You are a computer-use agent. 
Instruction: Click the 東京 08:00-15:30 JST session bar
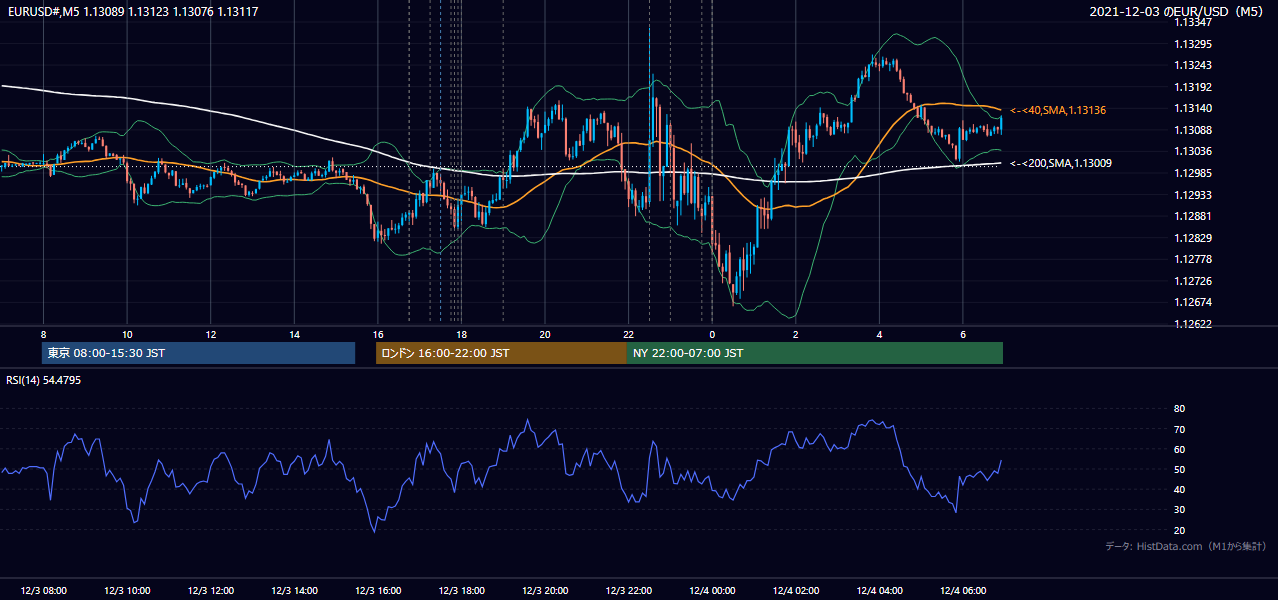tap(199, 353)
